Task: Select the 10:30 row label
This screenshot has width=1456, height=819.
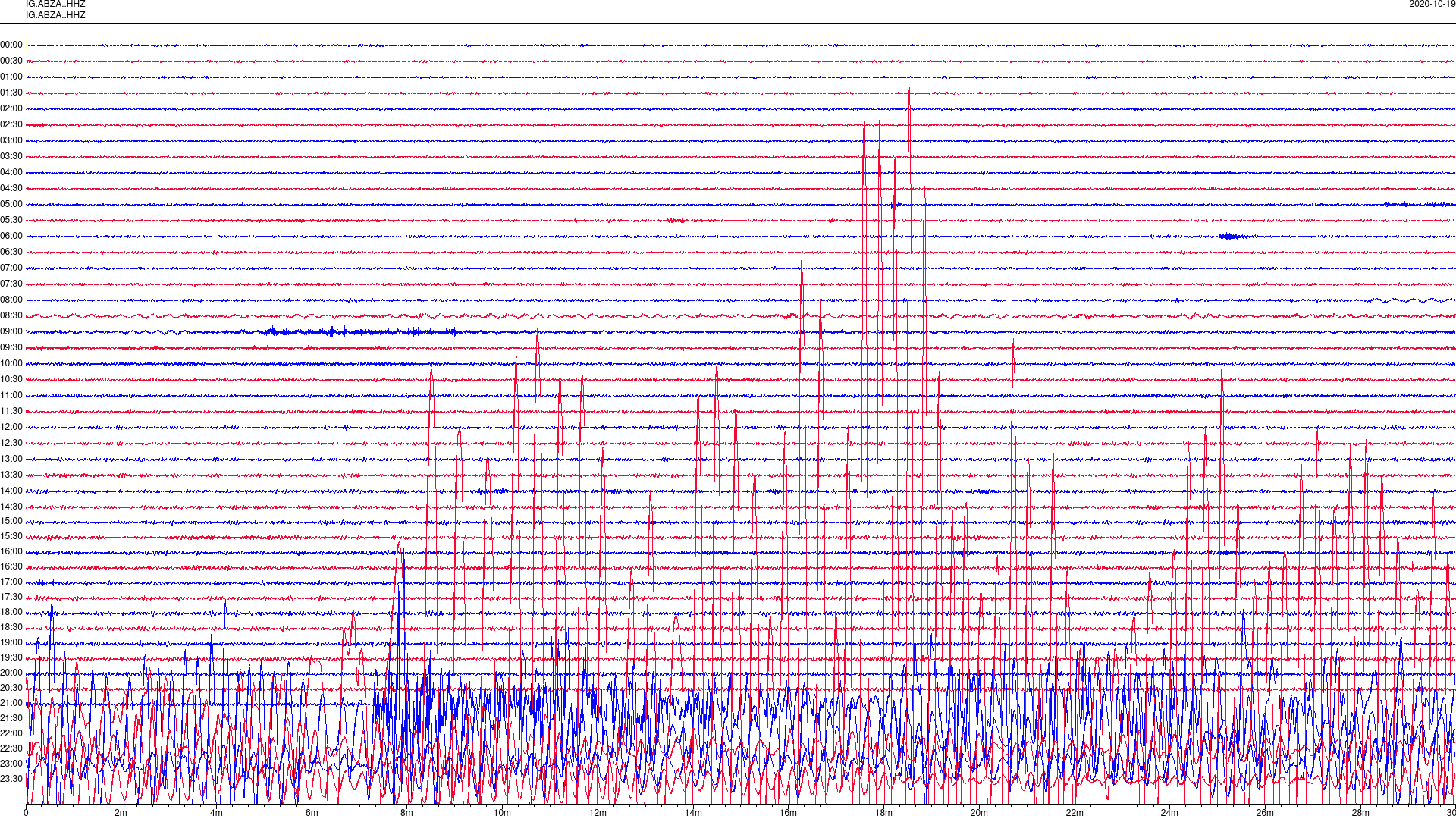Action: click(x=11, y=380)
